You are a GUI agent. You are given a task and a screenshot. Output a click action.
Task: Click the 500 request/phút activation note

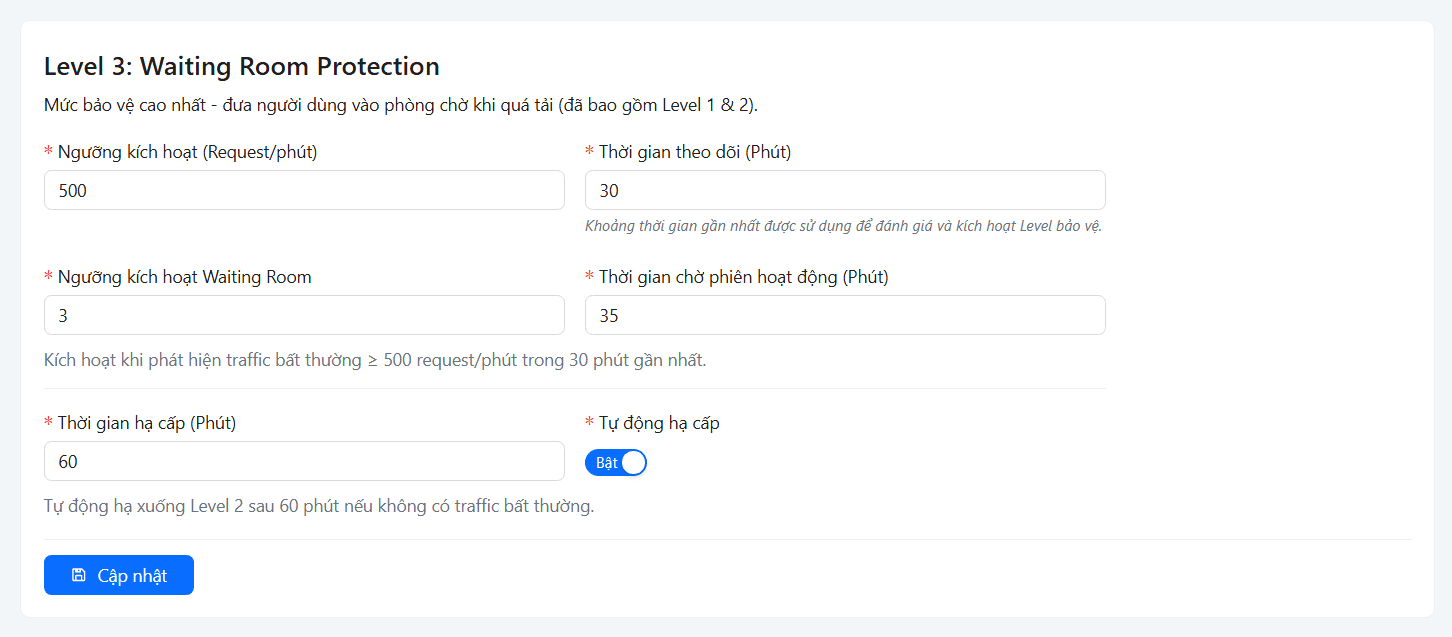(x=375, y=360)
